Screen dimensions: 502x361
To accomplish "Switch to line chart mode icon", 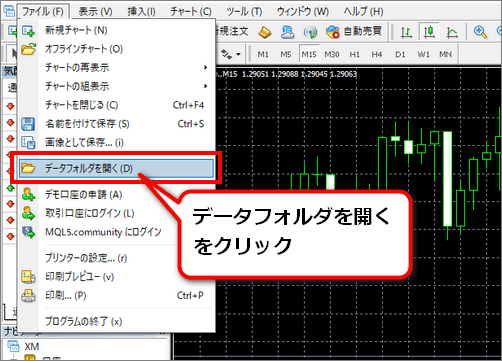I will [452, 32].
